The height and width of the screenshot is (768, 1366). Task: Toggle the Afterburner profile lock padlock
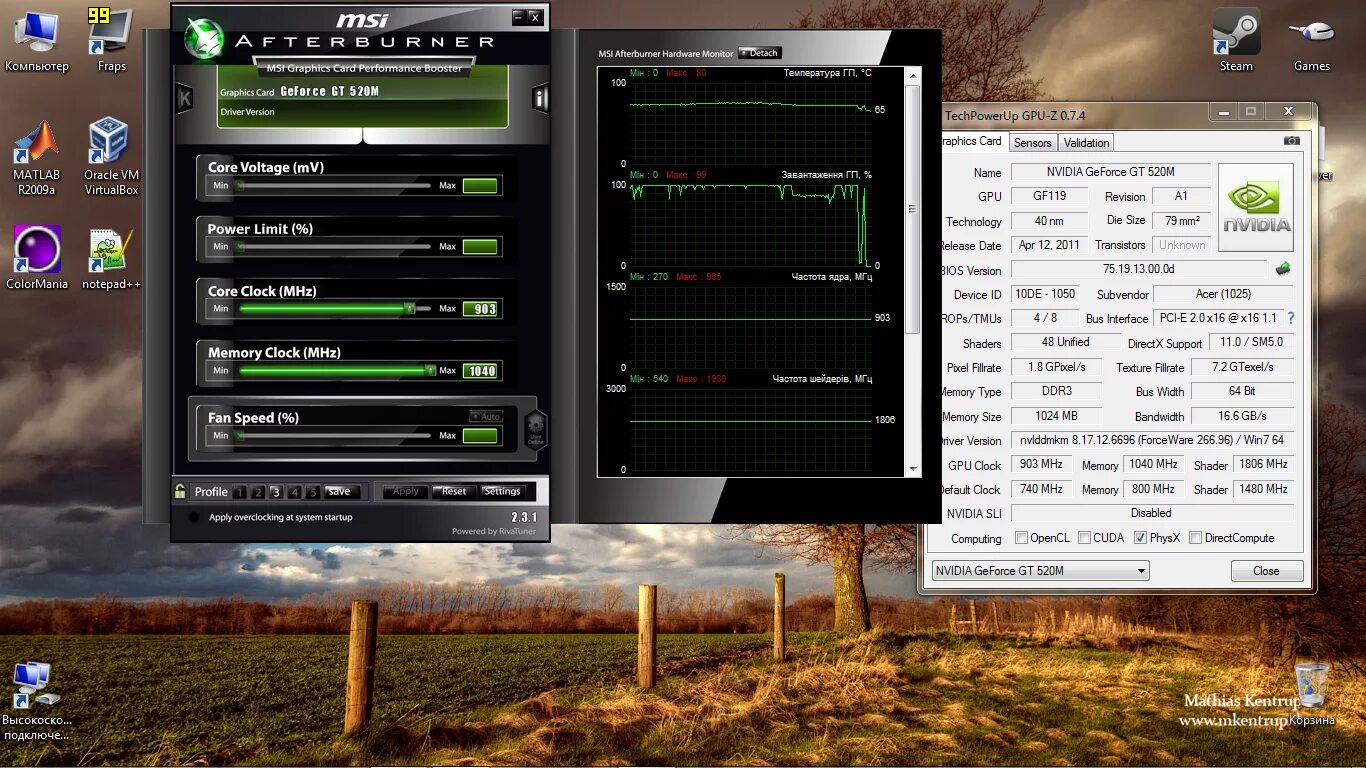coord(180,491)
